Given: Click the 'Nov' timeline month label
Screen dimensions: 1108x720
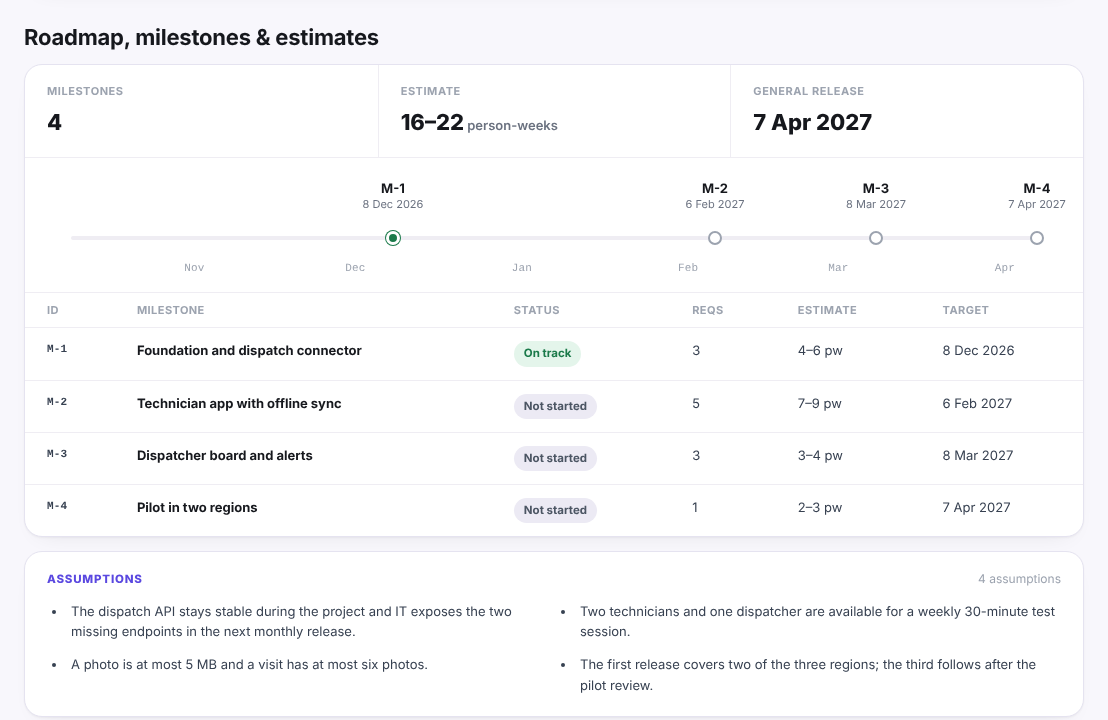Looking at the screenshot, I should [x=194, y=268].
